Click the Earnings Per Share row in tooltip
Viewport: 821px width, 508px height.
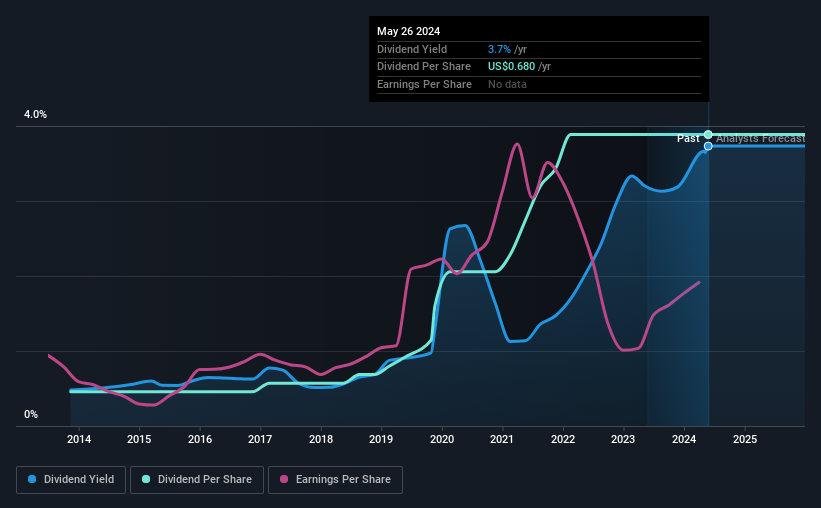539,84
